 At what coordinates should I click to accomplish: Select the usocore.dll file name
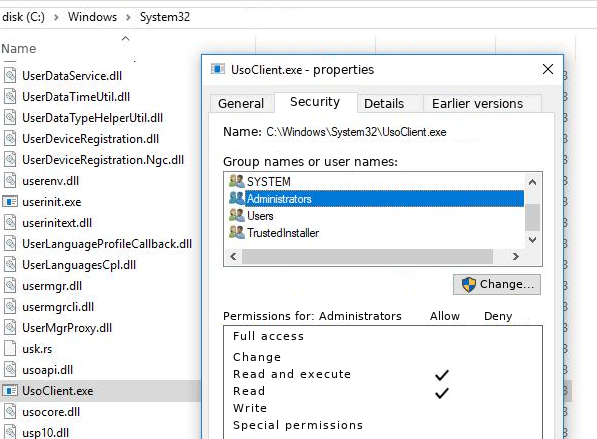click(51, 412)
